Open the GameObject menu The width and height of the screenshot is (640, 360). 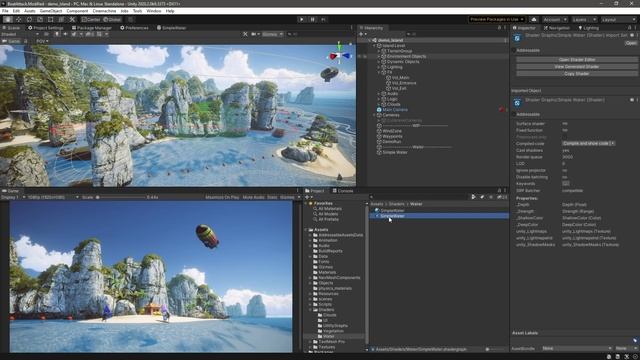pyautogui.click(x=51, y=11)
